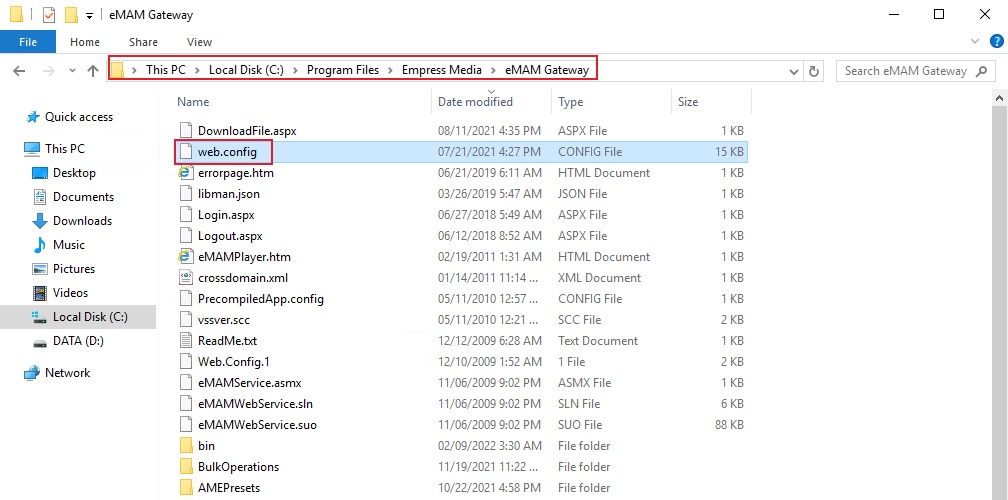Image resolution: width=1008 pixels, height=500 pixels.
Task: Expand the chevron after Program Files in breadcrumb
Action: 391,71
